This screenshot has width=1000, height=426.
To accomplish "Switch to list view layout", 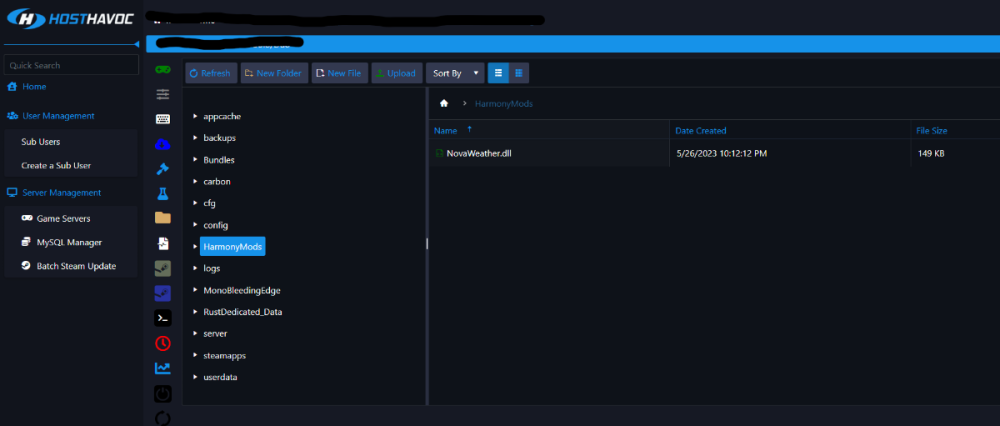I will (x=497, y=73).
